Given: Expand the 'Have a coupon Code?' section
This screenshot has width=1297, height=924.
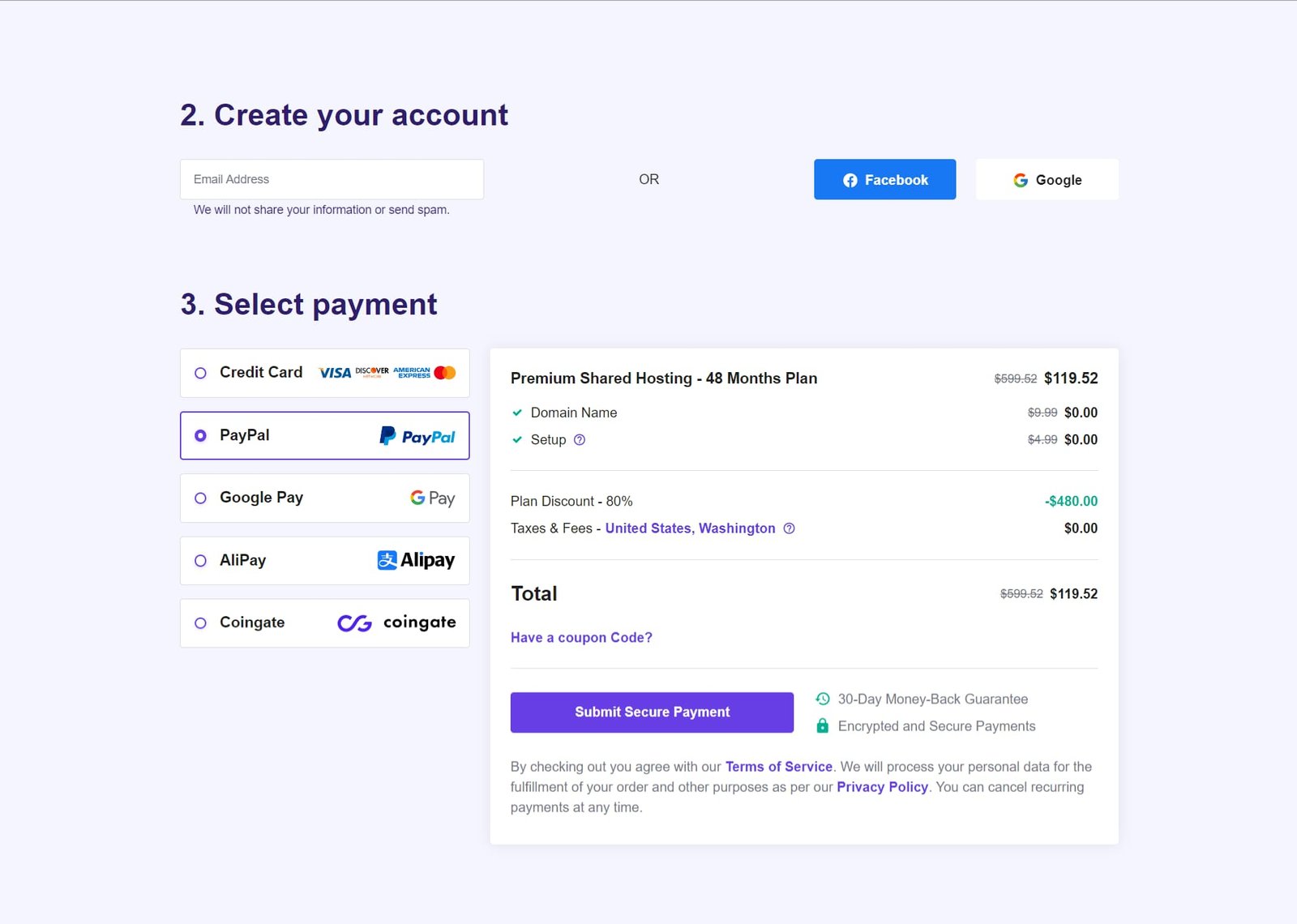Looking at the screenshot, I should coord(581,638).
